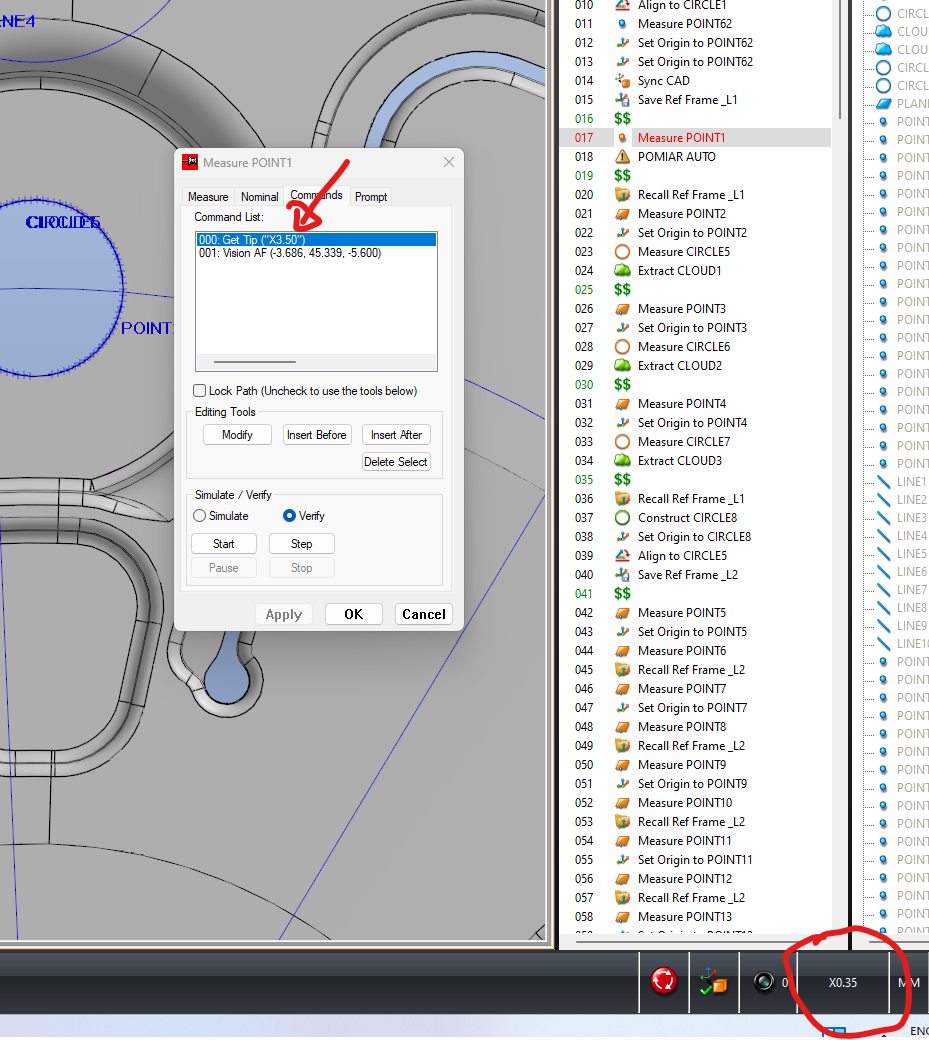This screenshot has height=1040, width=929.
Task: Open the Nominal tab
Action: [259, 197]
